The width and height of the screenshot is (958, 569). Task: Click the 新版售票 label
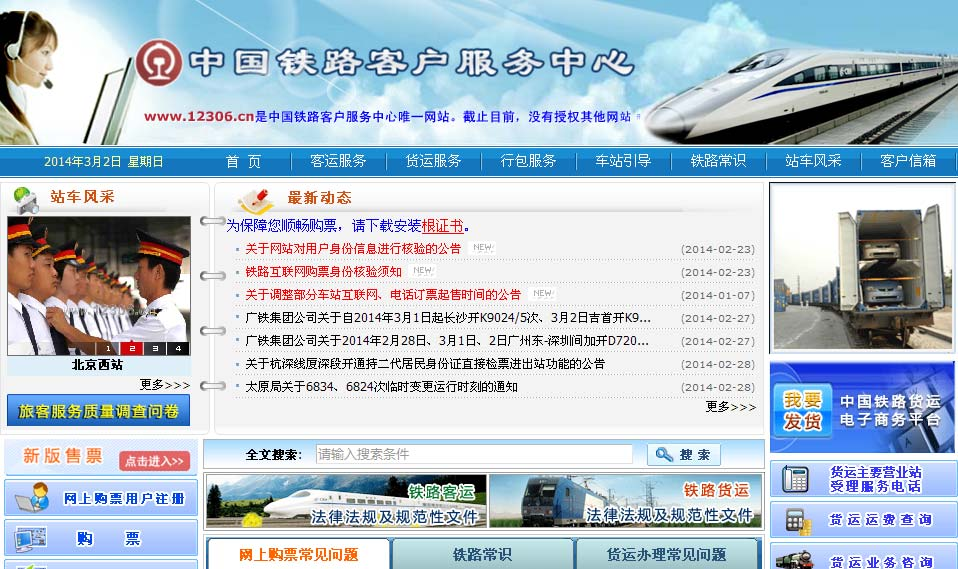point(62,456)
